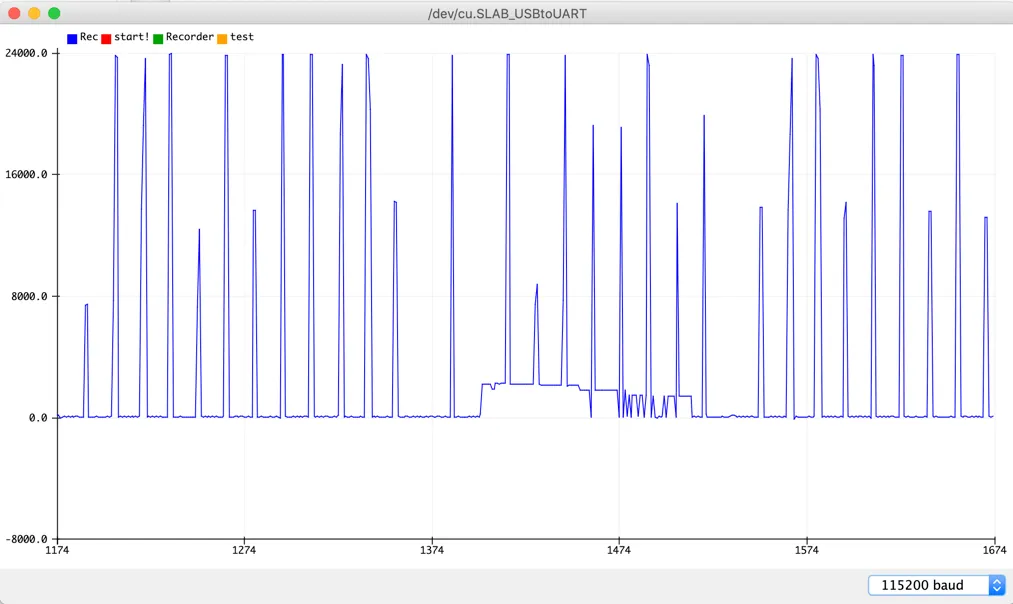Click the 16000.0 y-axis label

(x=26, y=174)
